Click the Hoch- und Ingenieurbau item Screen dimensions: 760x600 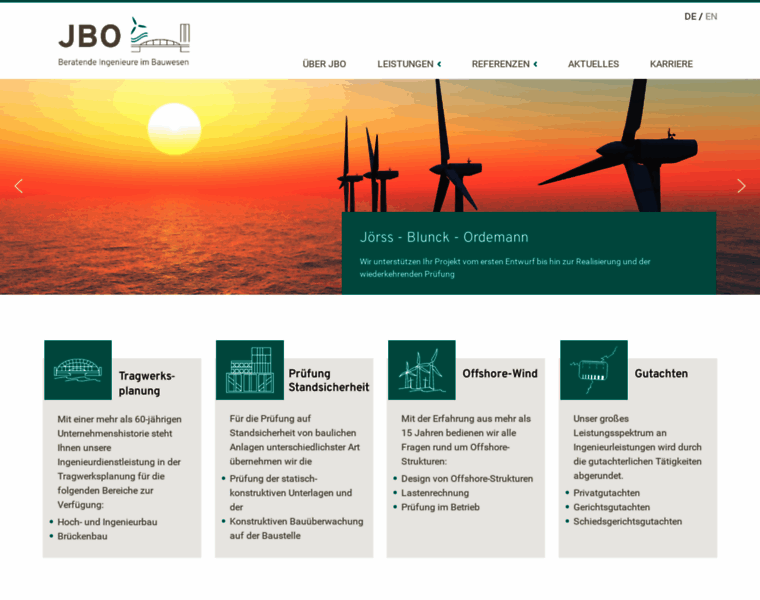click(107, 522)
